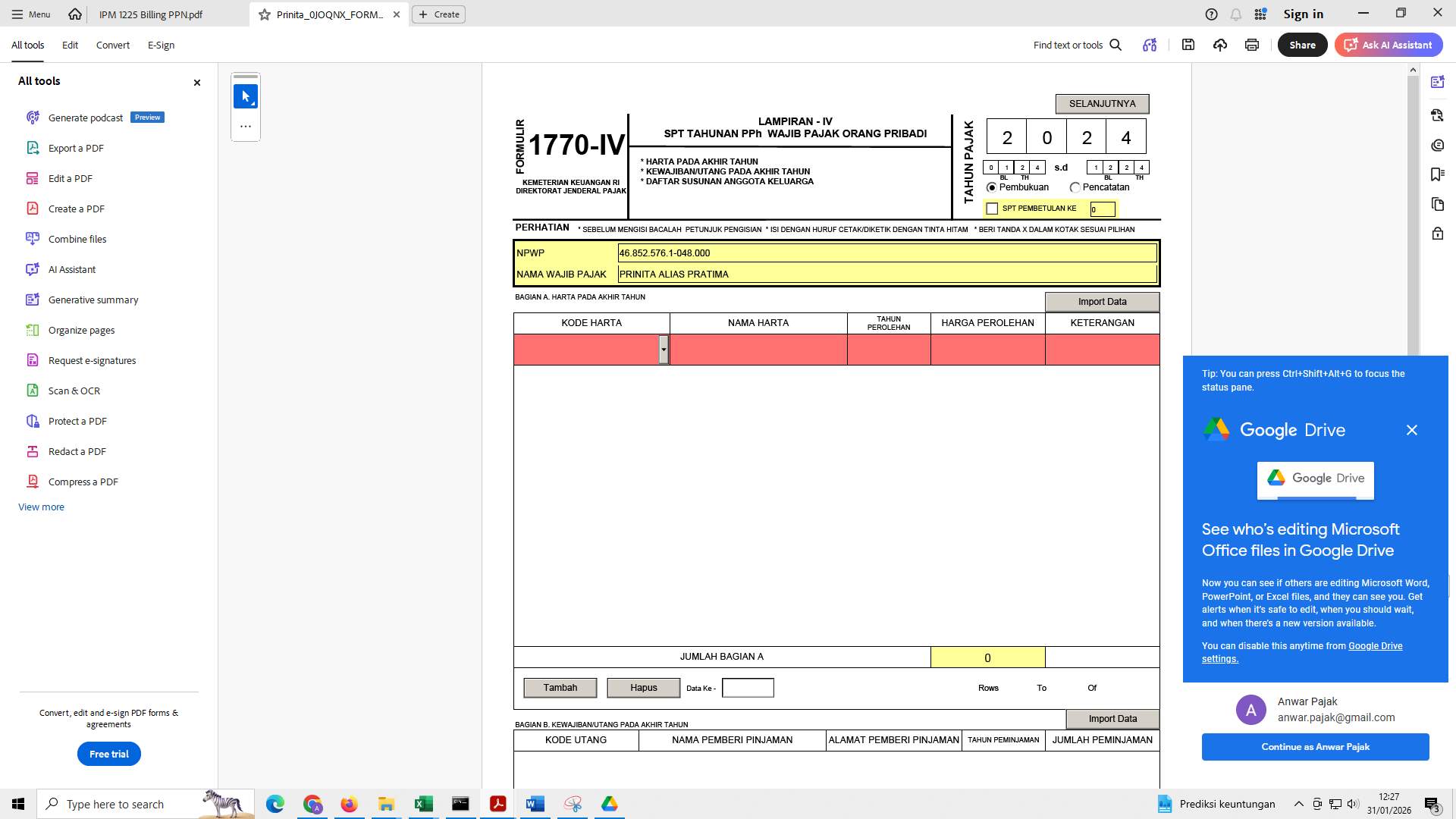The height and width of the screenshot is (819, 1456).
Task: Save the document using the save icon
Action: [x=1188, y=45]
